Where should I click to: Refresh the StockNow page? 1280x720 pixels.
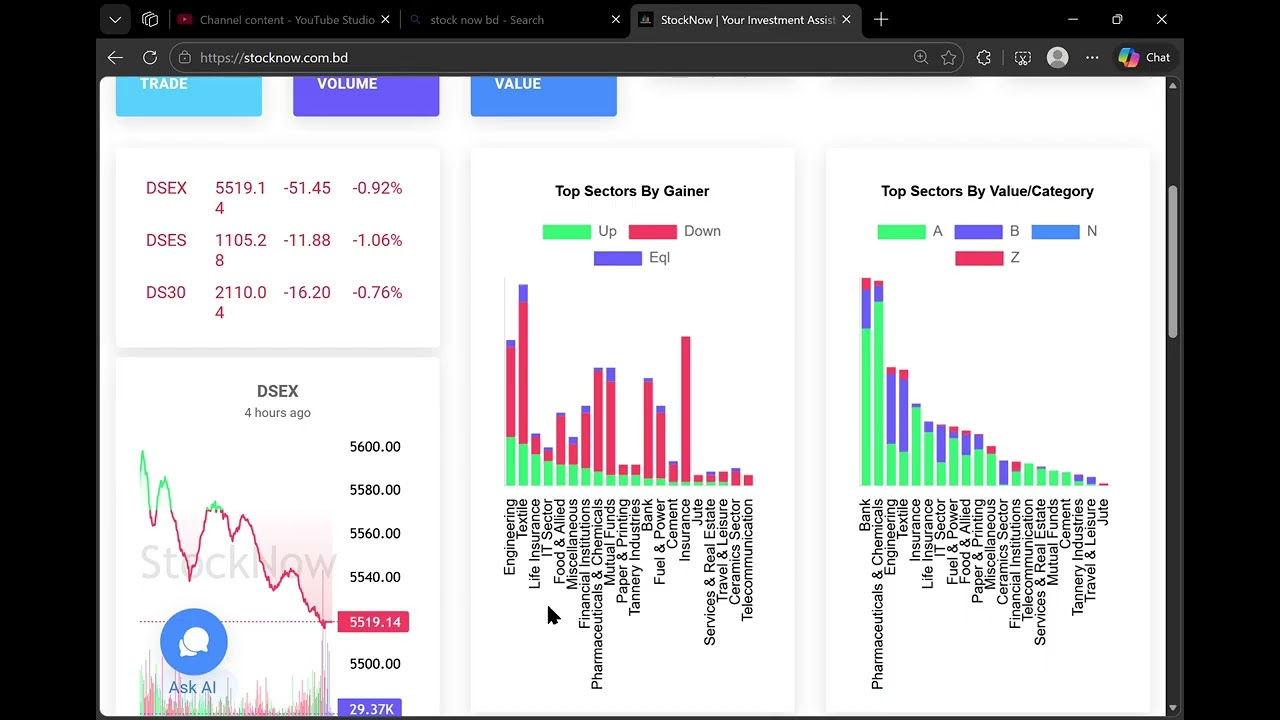click(150, 58)
